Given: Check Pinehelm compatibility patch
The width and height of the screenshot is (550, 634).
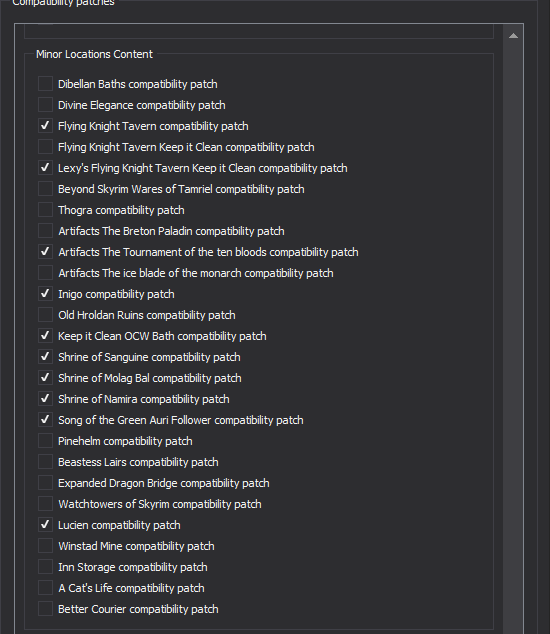Looking at the screenshot, I should (x=45, y=441).
